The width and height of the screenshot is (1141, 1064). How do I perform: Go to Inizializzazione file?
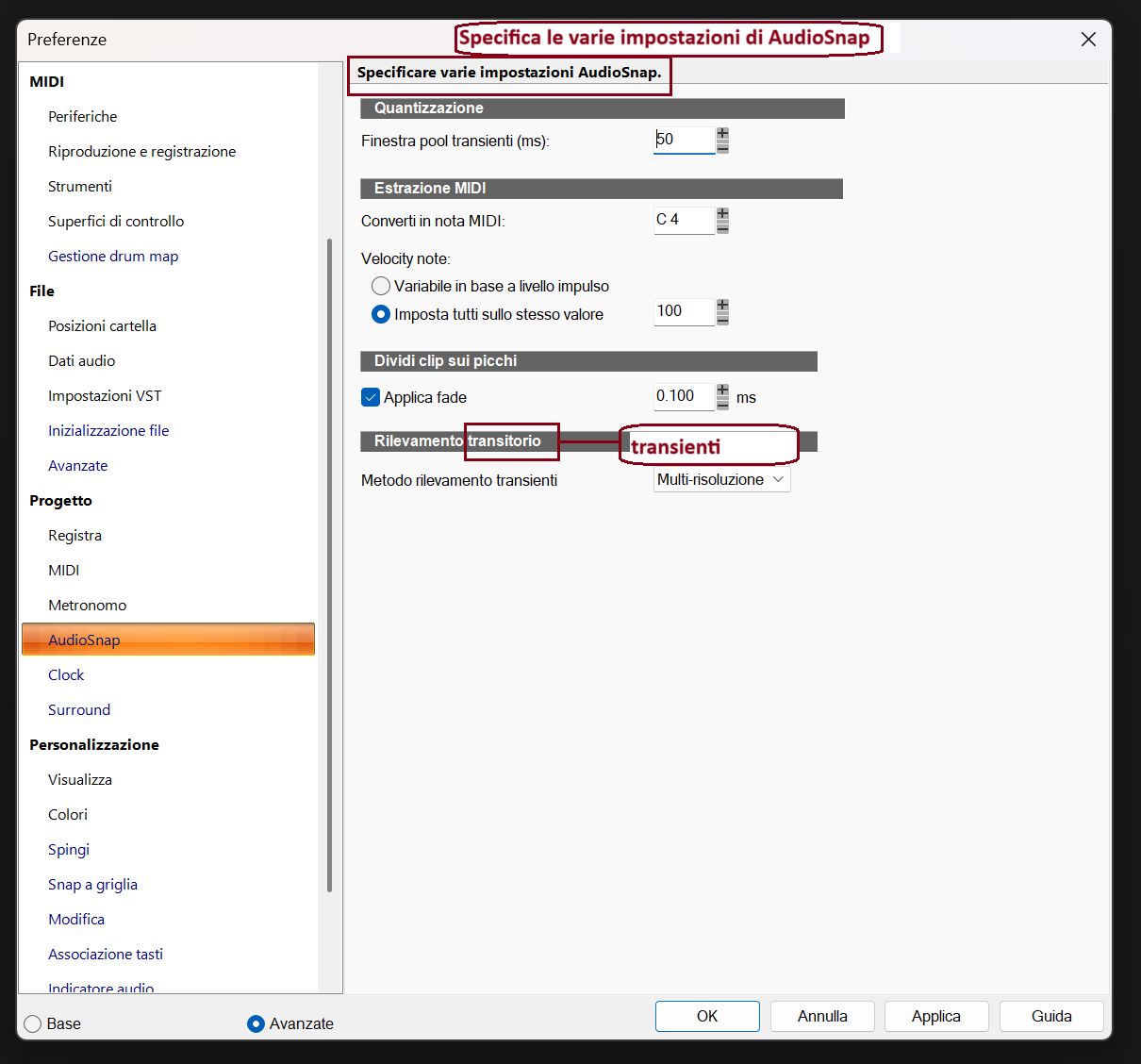[108, 430]
